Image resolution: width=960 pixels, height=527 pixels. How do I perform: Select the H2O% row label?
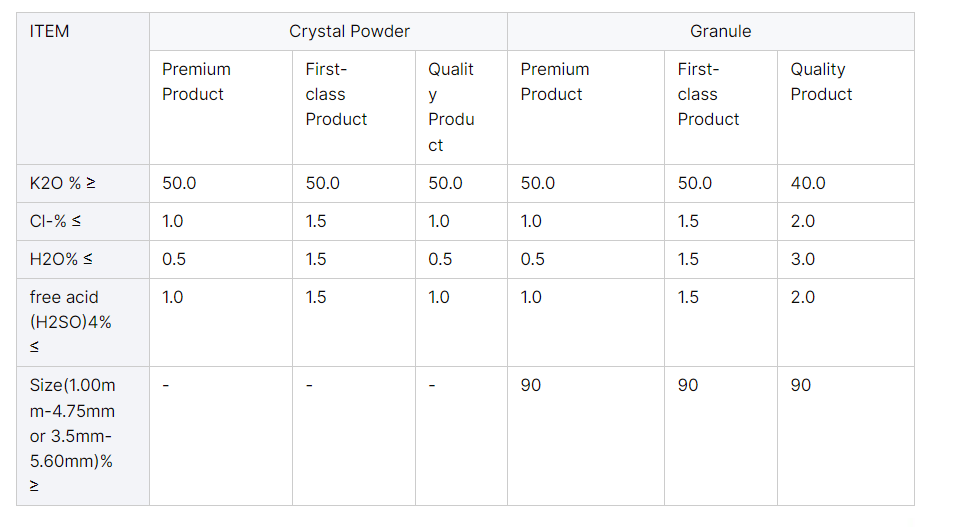point(61,260)
